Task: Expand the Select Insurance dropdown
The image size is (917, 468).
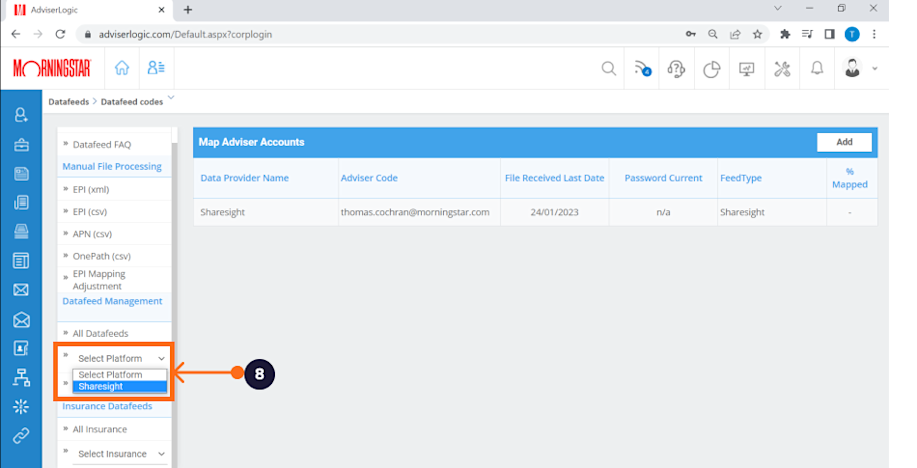Action: click(120, 454)
